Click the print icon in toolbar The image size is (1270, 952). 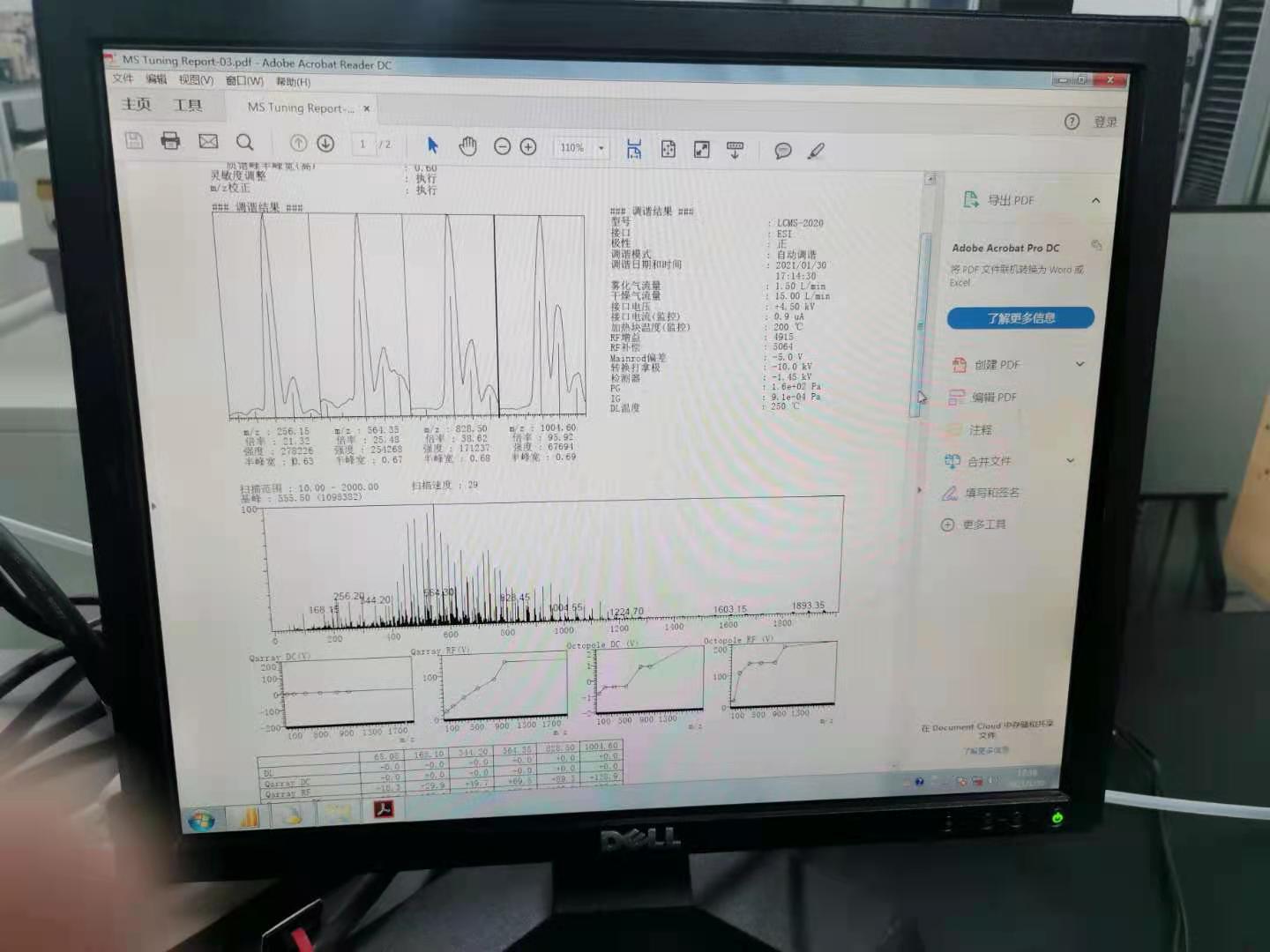click(x=170, y=140)
